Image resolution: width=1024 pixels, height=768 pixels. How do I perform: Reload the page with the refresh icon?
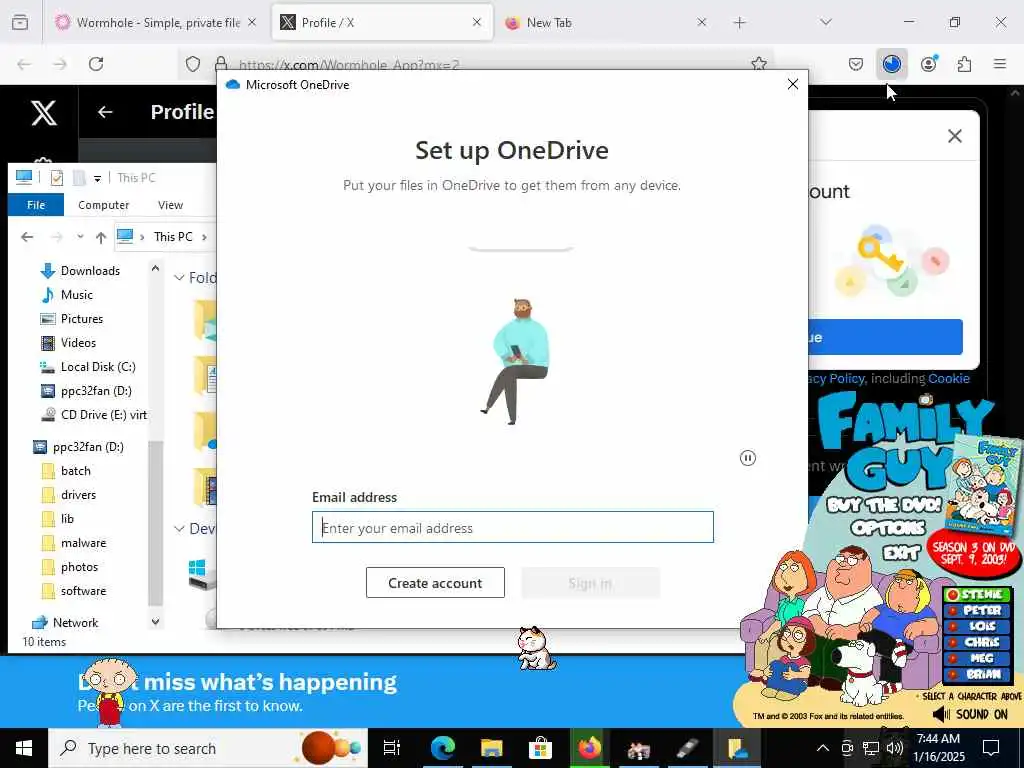tap(96, 64)
